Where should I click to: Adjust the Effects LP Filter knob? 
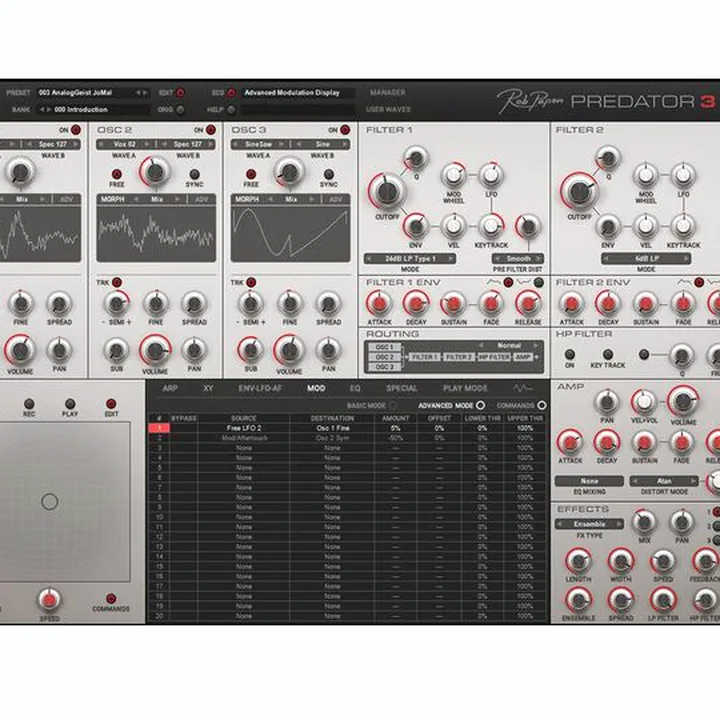pyautogui.click(x=663, y=600)
